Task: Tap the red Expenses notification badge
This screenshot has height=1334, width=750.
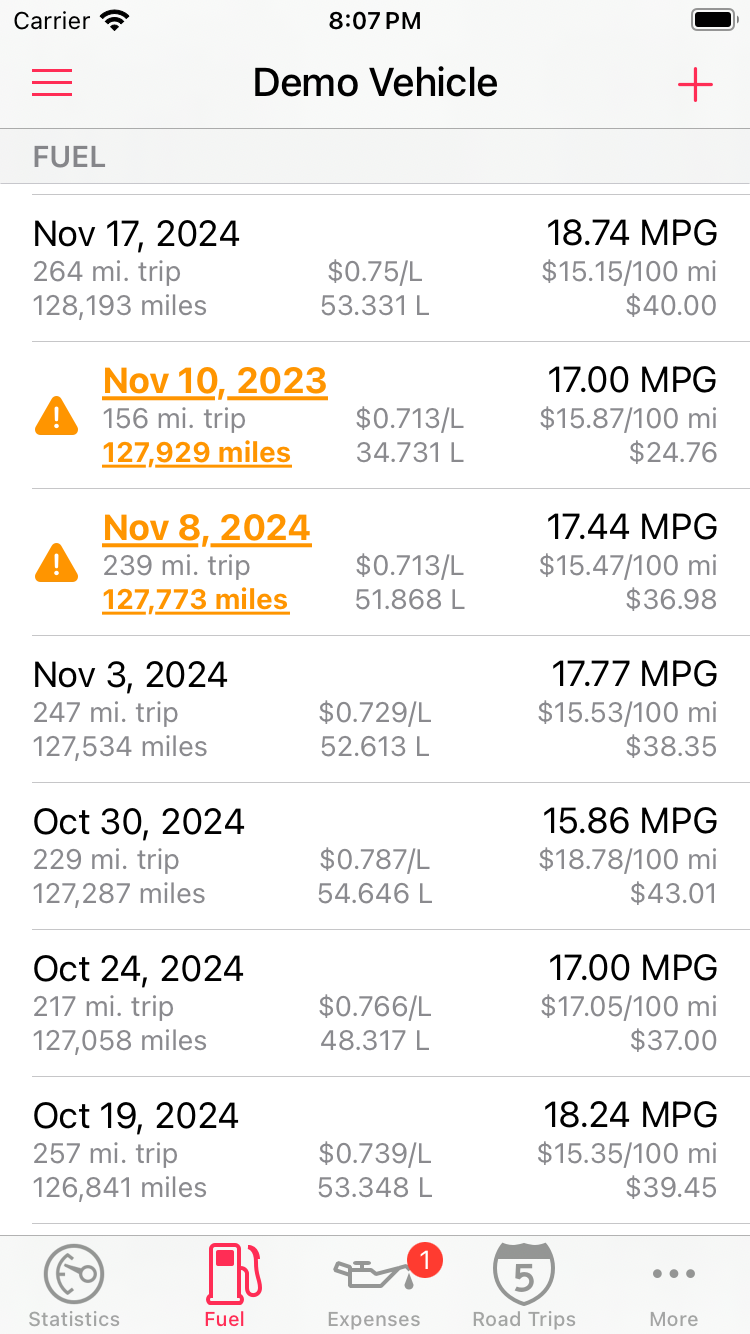Action: click(424, 1260)
